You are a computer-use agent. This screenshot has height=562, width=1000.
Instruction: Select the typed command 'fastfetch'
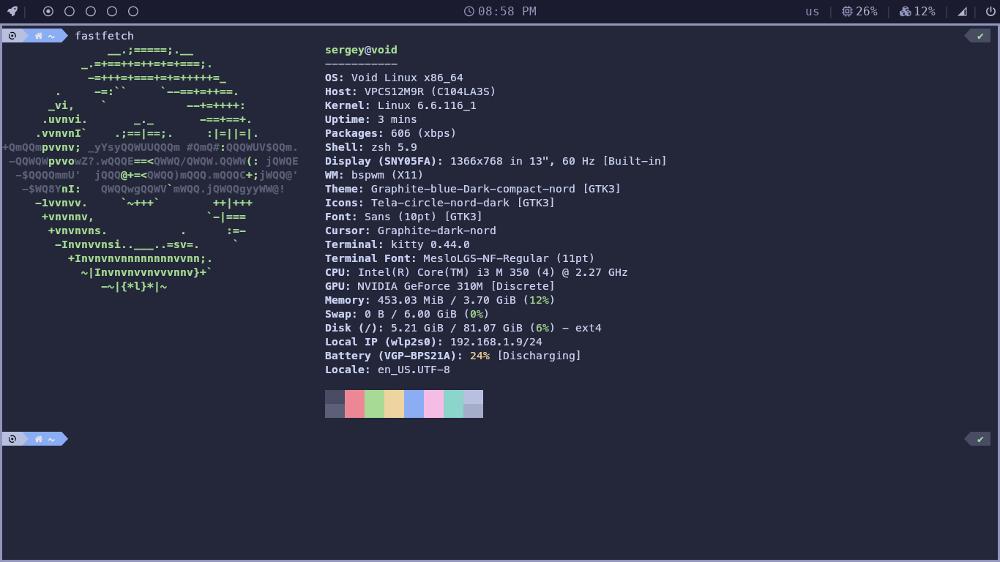point(105,36)
